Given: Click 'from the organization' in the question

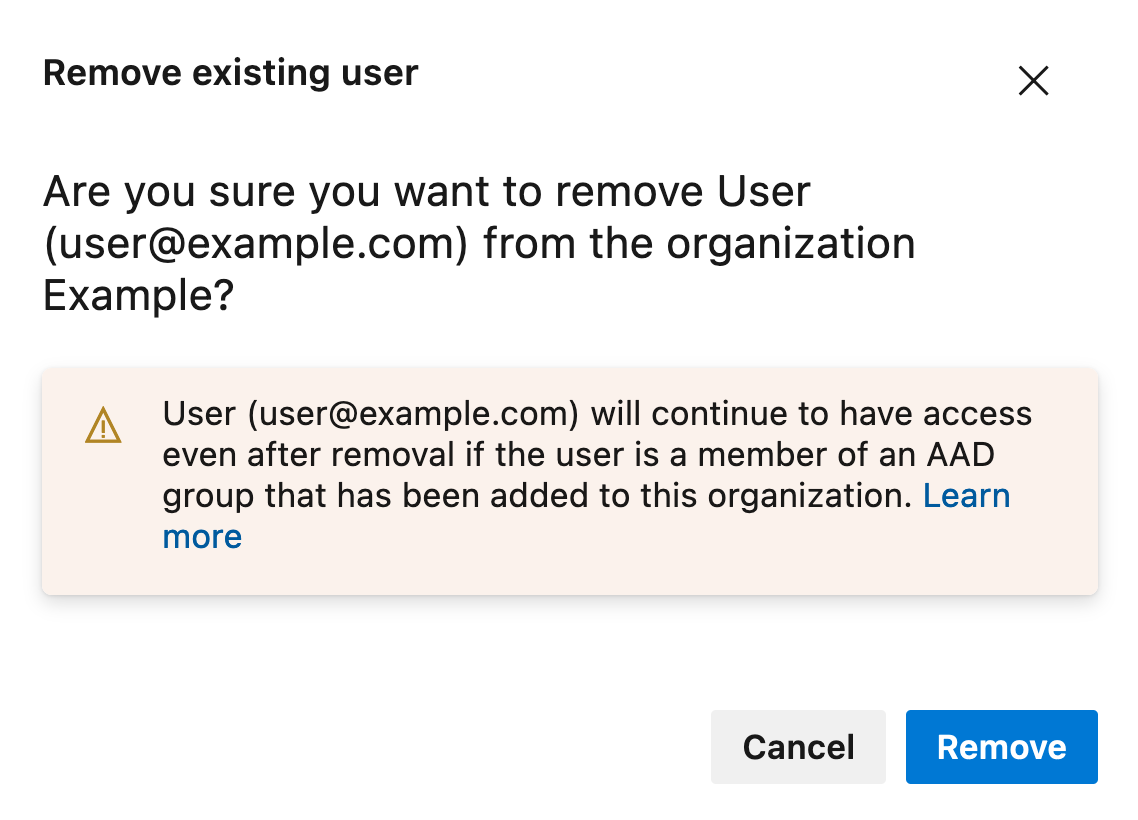Looking at the screenshot, I should 700,244.
